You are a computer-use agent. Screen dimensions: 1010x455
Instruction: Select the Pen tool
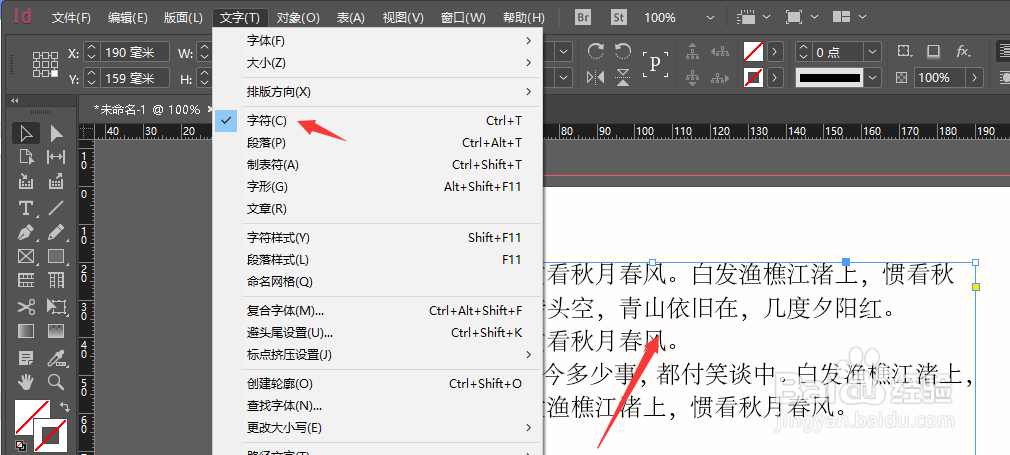point(26,232)
